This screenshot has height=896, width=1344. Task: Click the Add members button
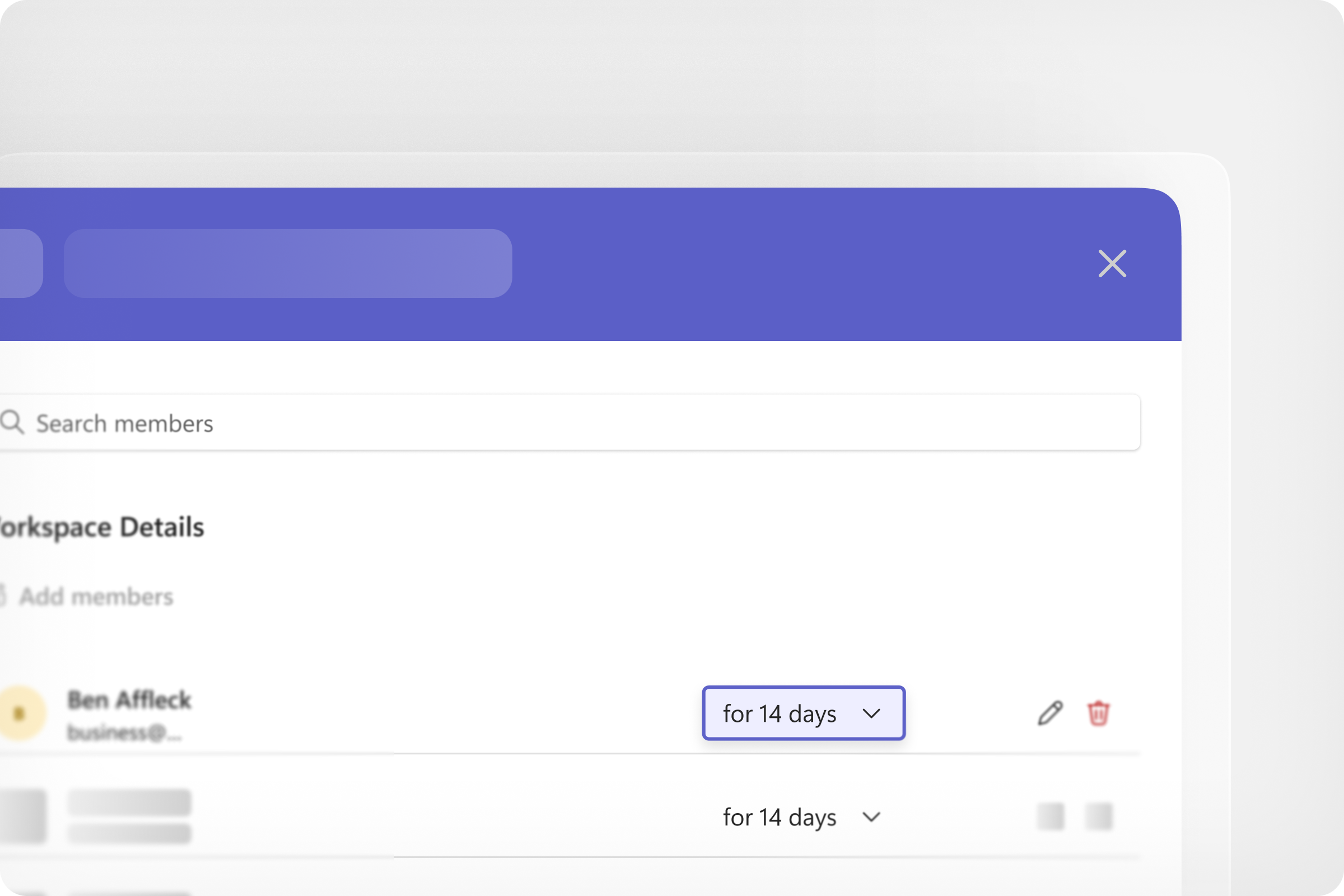click(96, 596)
